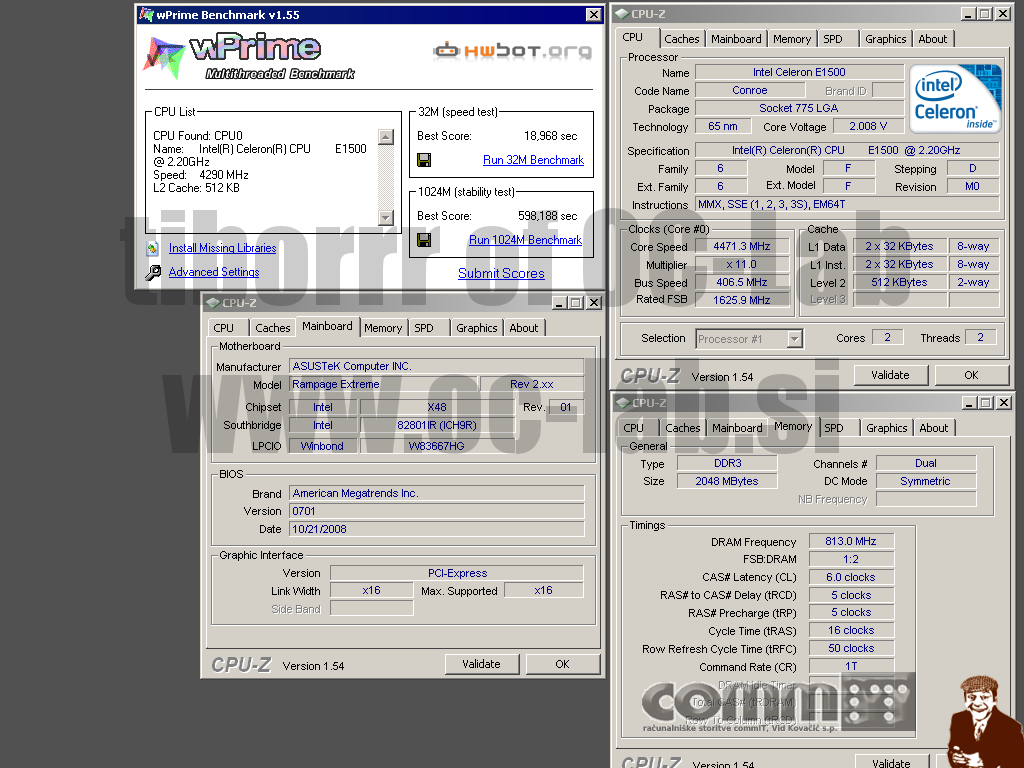Click the Command Rate value 1T
The image size is (1024, 768).
(851, 666)
